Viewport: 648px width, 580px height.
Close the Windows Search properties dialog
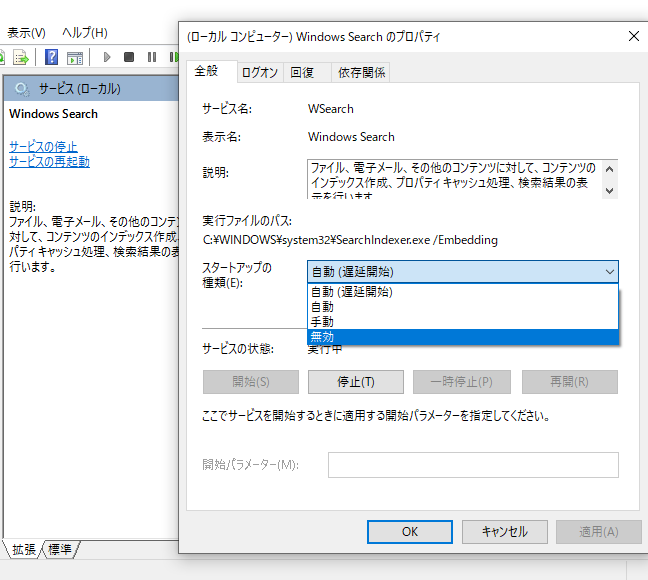(634, 36)
